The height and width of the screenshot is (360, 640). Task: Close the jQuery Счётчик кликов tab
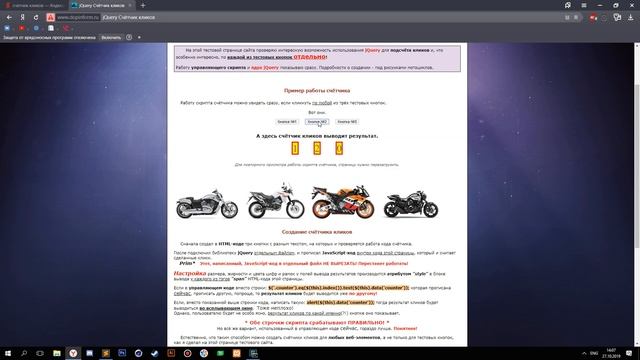click(130, 5)
